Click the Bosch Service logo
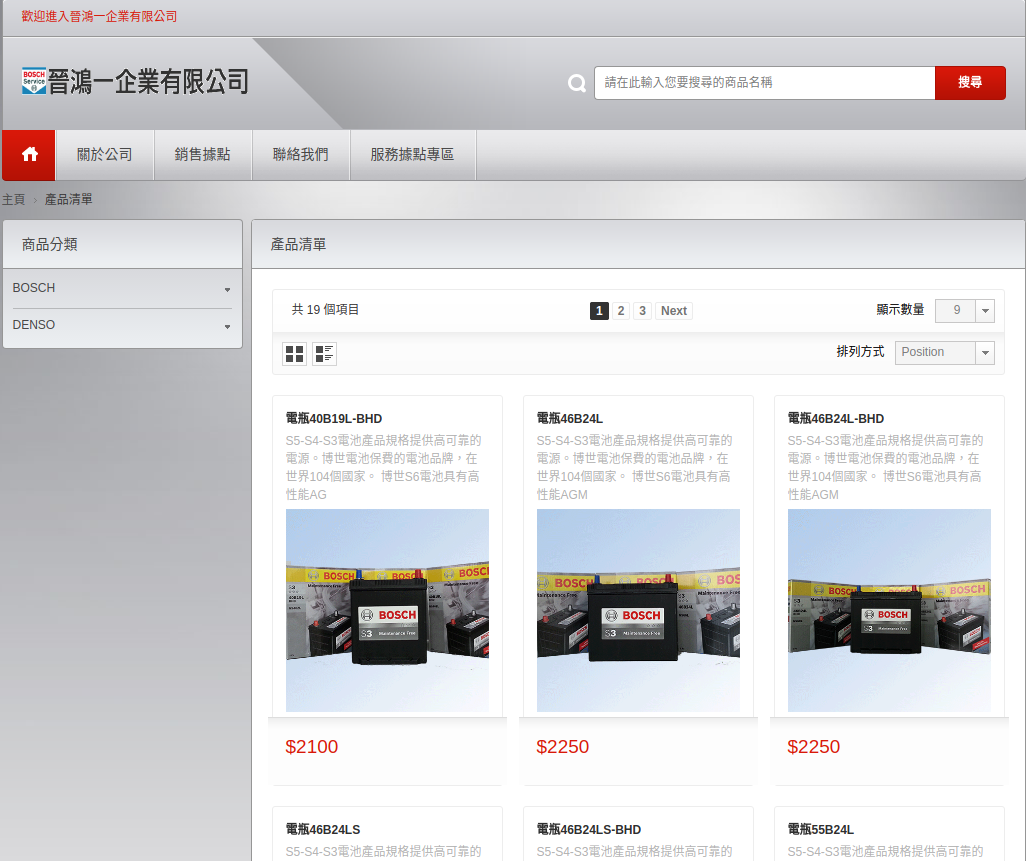This screenshot has height=862, width=1026. [x=34, y=81]
